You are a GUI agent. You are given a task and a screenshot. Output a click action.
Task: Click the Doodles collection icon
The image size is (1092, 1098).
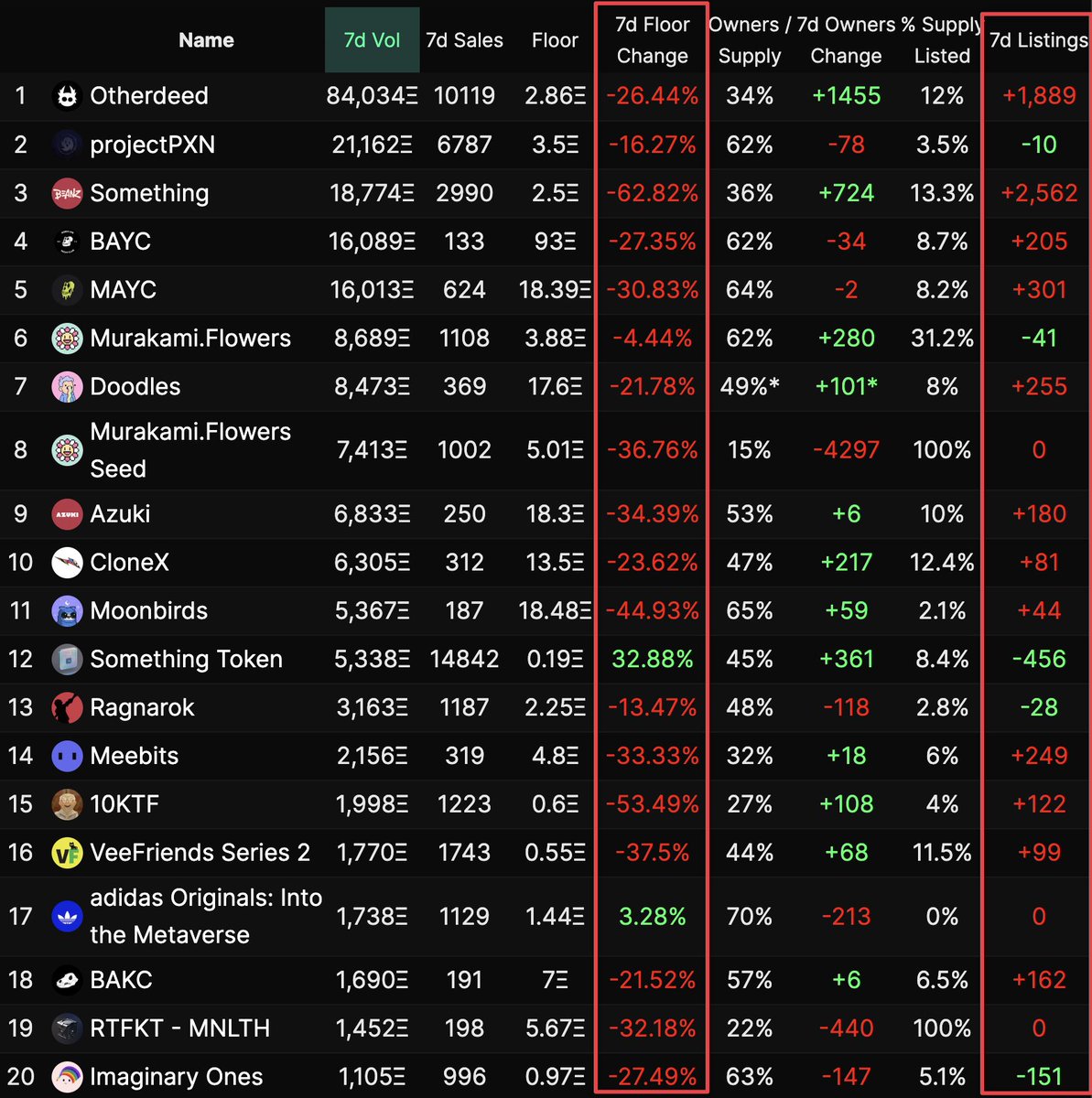coord(67,387)
